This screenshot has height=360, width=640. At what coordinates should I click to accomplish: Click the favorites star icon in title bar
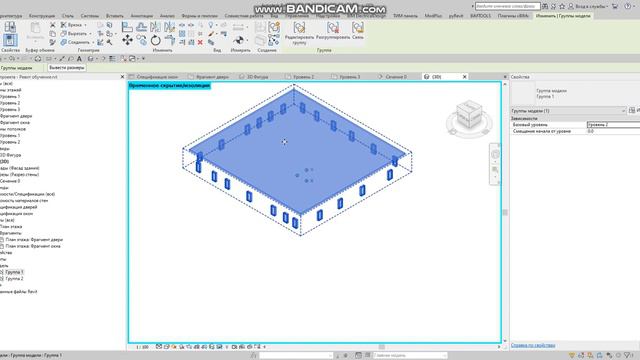[562, 7]
